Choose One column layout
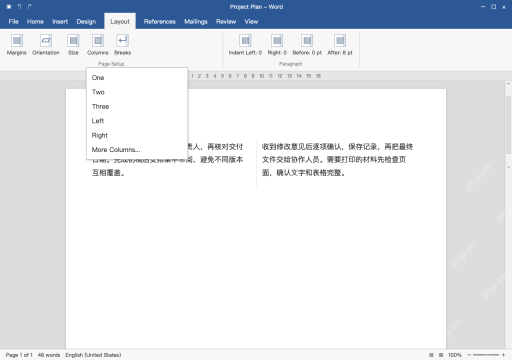Screen dimensions: 512x360 [137, 78]
